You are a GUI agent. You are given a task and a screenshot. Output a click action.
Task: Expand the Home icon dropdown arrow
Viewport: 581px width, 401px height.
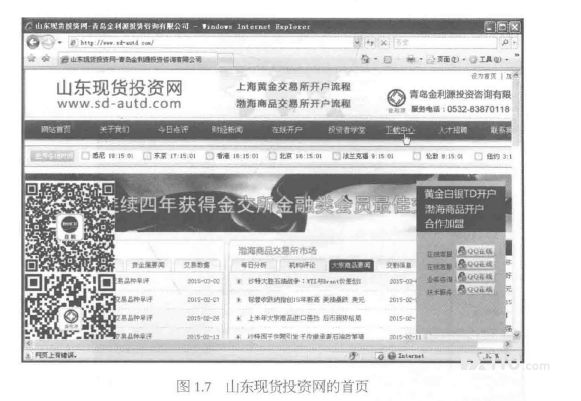point(375,59)
